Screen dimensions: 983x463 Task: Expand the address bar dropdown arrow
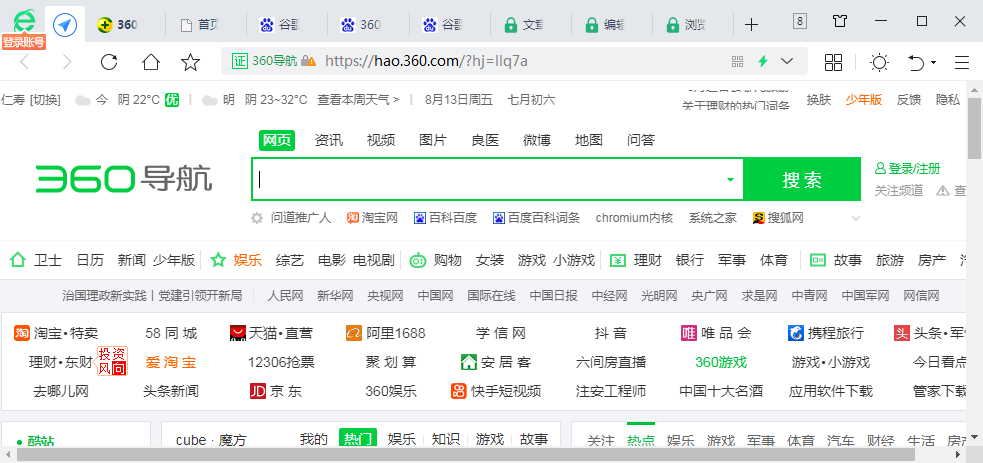(x=786, y=61)
